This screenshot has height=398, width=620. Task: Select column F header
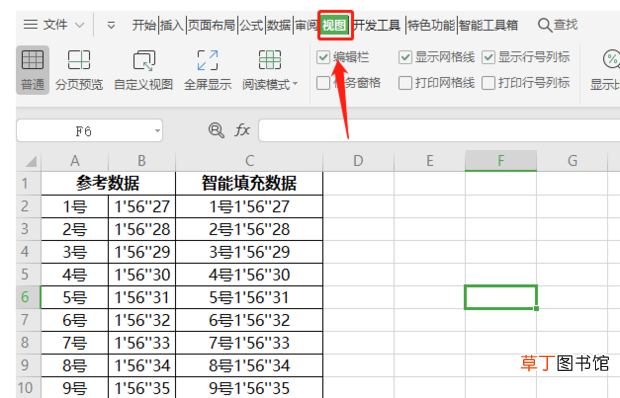(x=501, y=161)
